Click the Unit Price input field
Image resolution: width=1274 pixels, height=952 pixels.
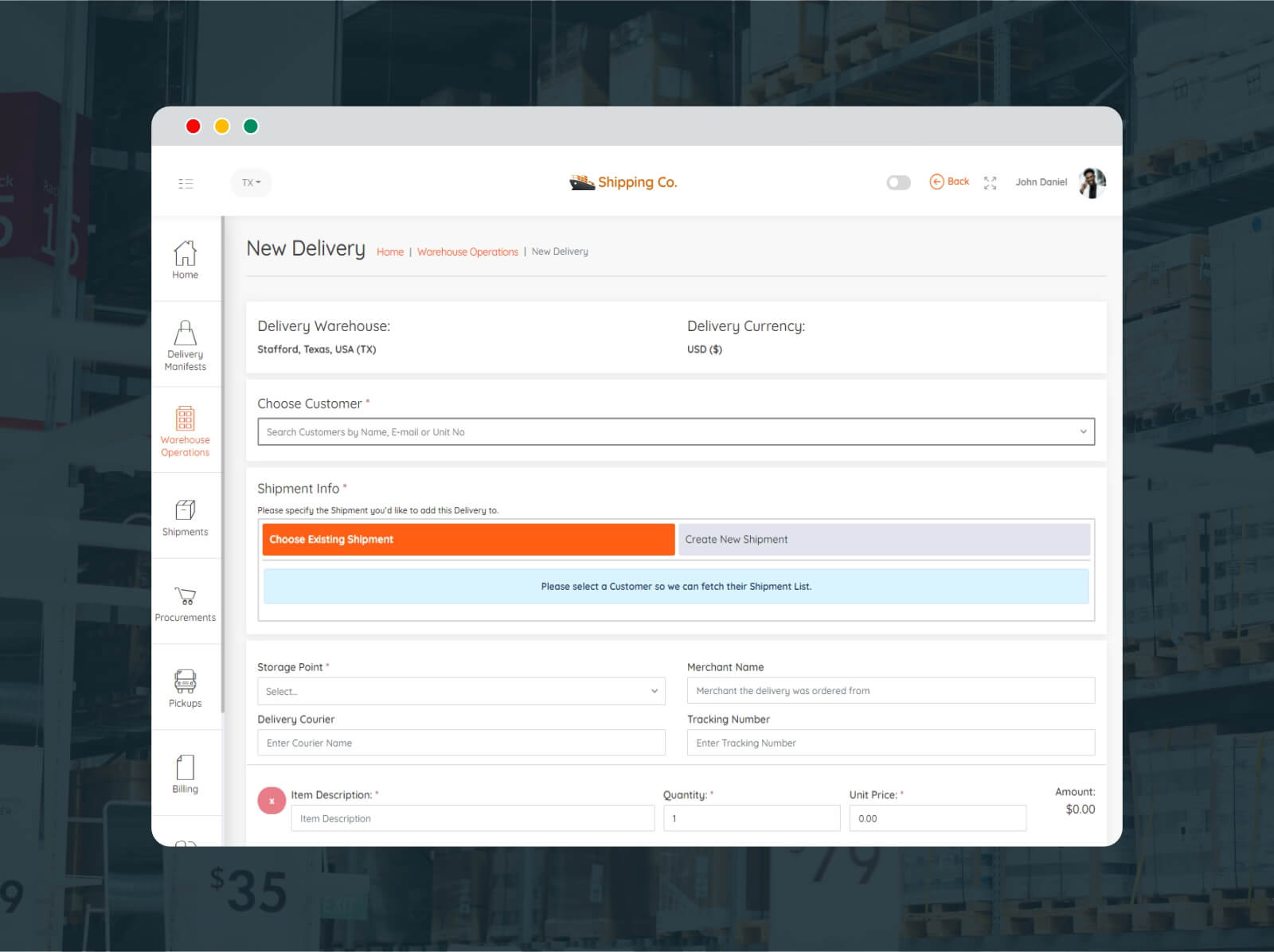(x=938, y=818)
